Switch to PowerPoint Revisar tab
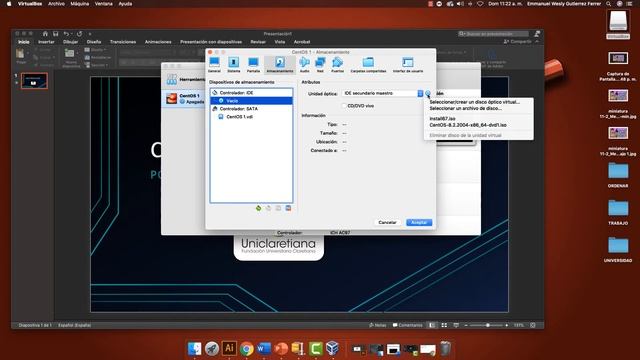640x360 pixels. click(258, 42)
